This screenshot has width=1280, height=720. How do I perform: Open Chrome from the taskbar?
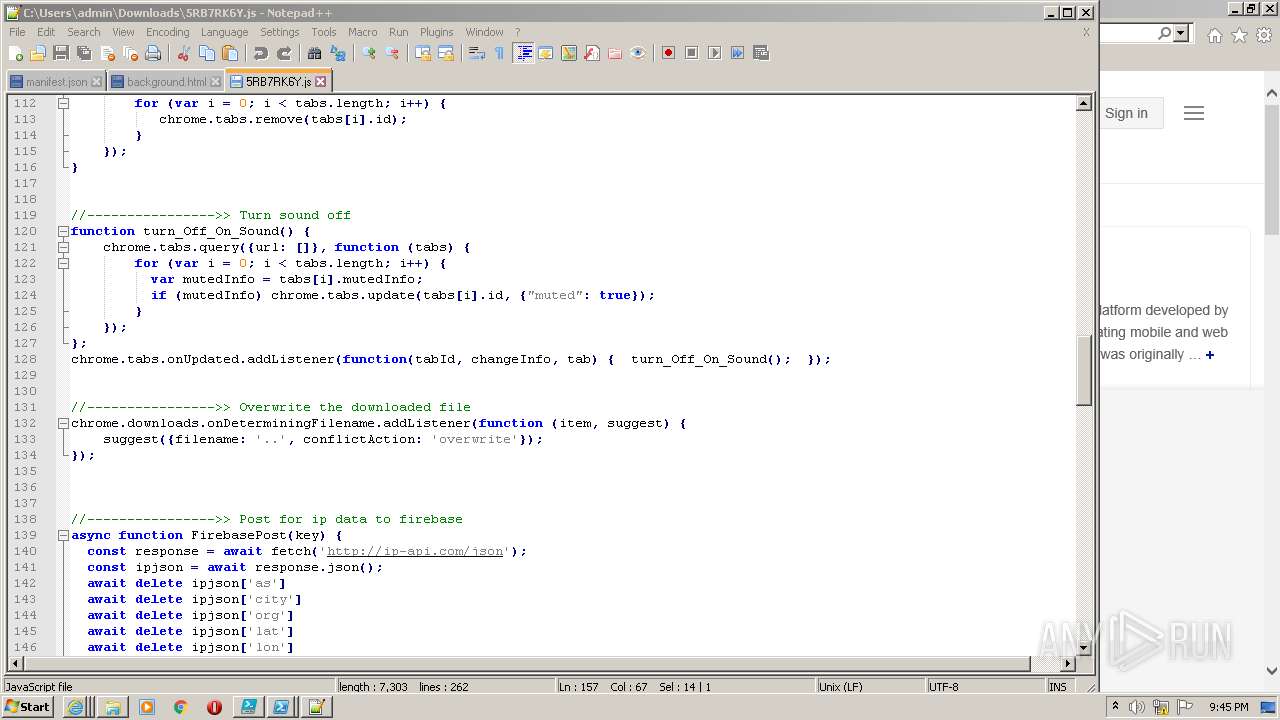(x=180, y=707)
